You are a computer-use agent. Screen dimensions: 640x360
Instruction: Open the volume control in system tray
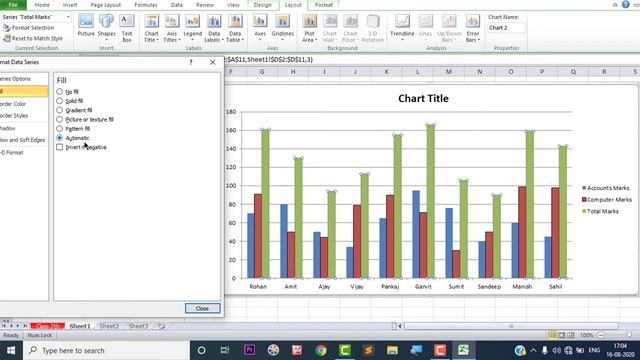point(556,350)
